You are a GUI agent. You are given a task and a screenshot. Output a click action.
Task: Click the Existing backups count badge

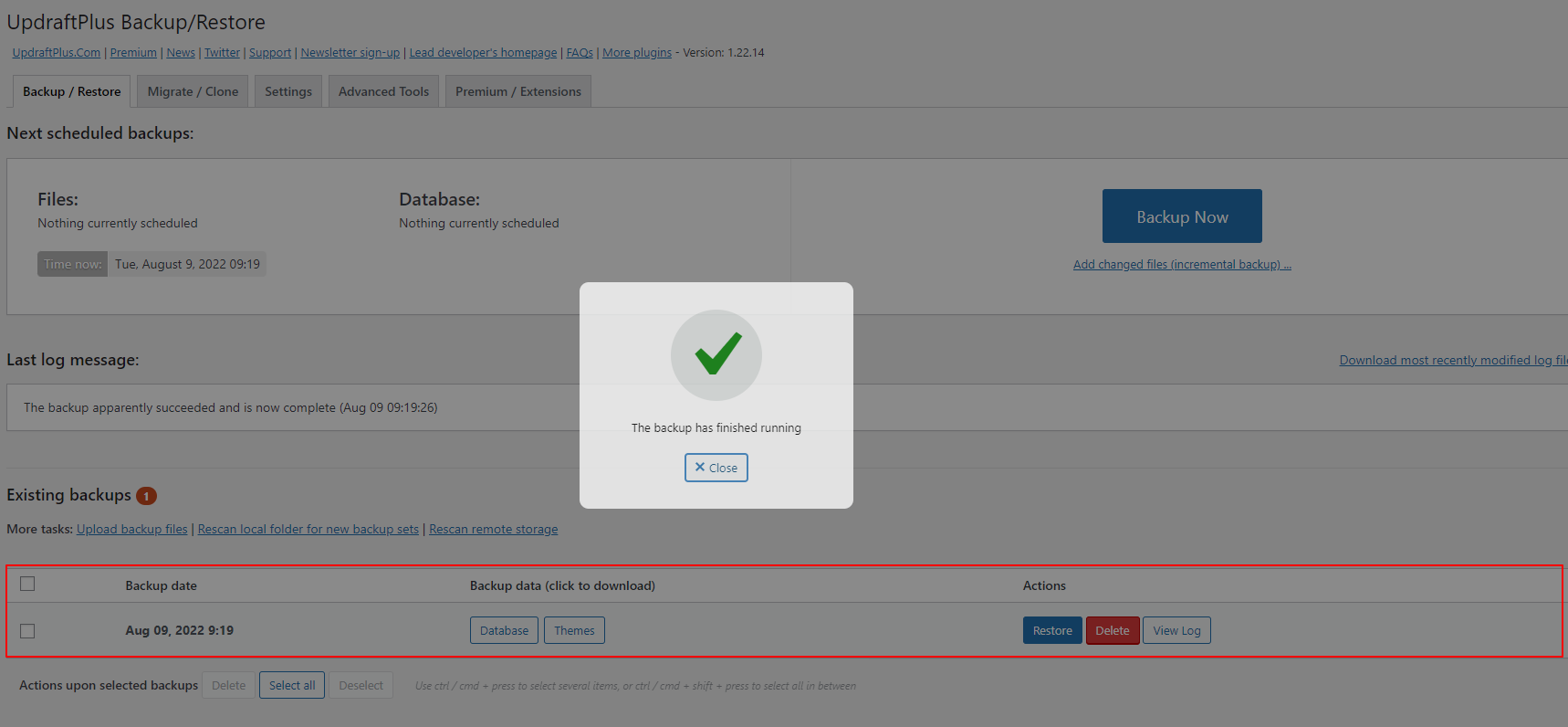146,496
